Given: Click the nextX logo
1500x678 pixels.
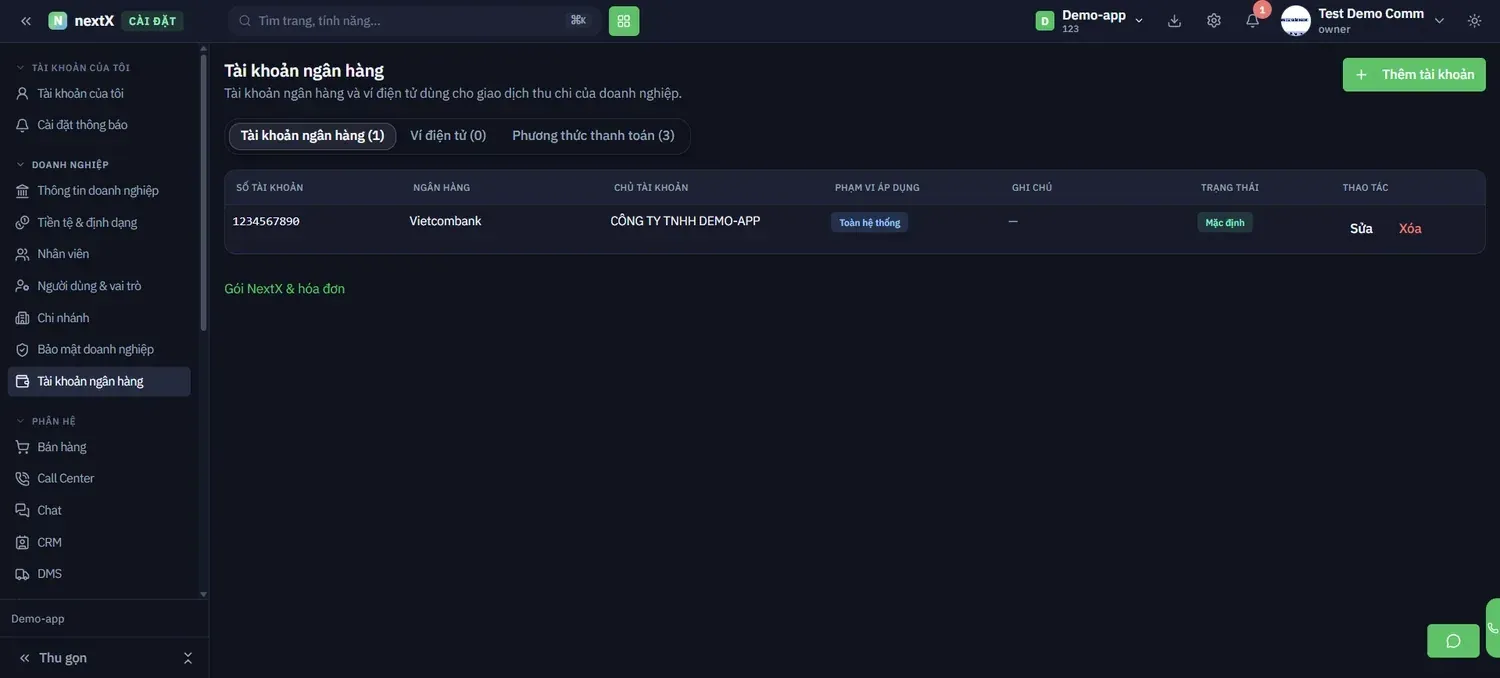Looking at the screenshot, I should [81, 21].
